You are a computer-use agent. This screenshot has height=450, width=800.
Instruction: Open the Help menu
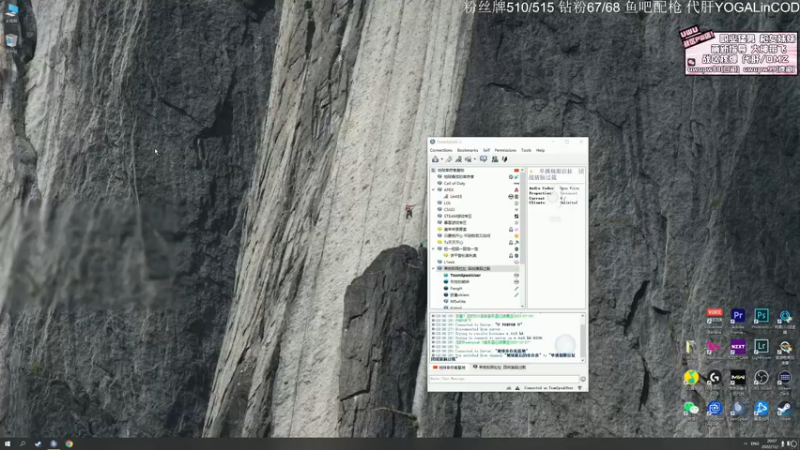pos(540,151)
